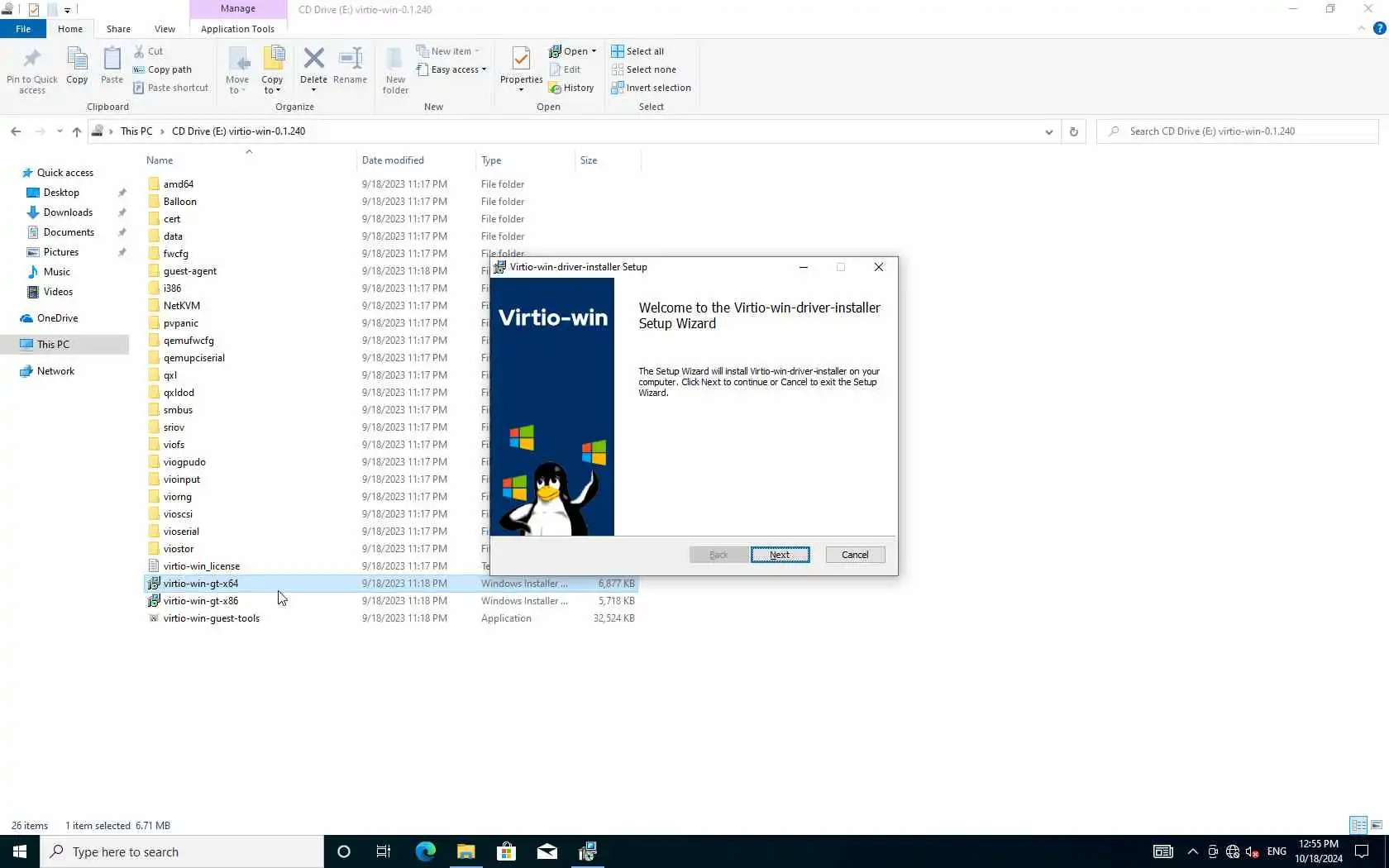Expand the address bar history dropdown

[1048, 131]
